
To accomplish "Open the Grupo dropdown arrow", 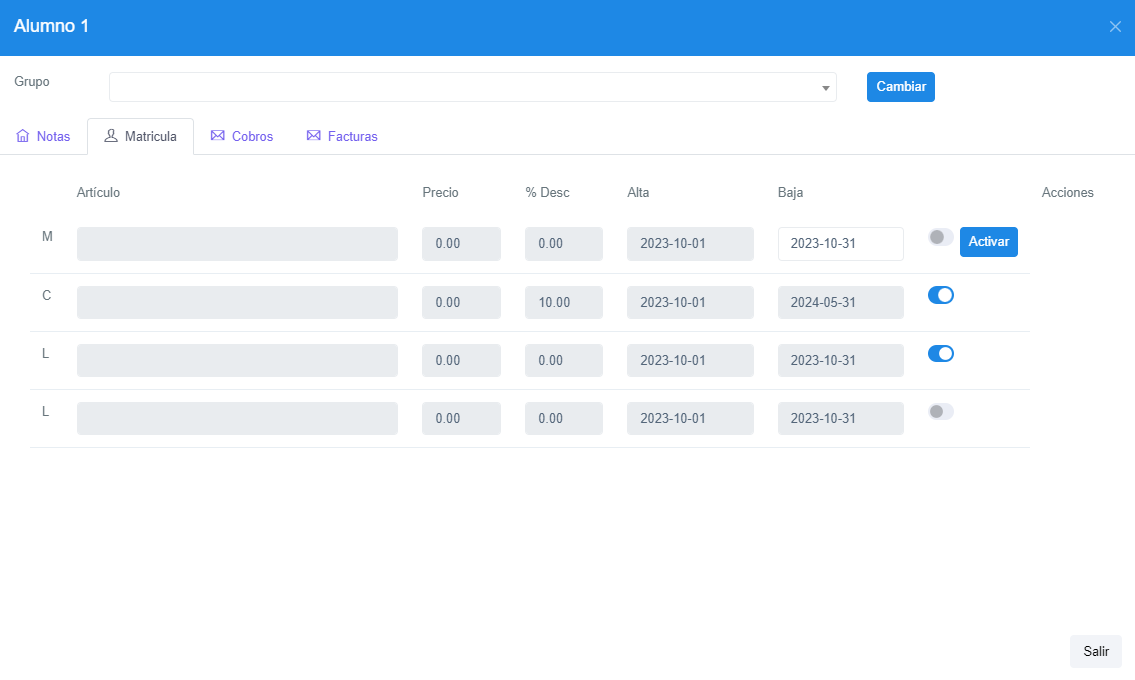I will [x=826, y=88].
